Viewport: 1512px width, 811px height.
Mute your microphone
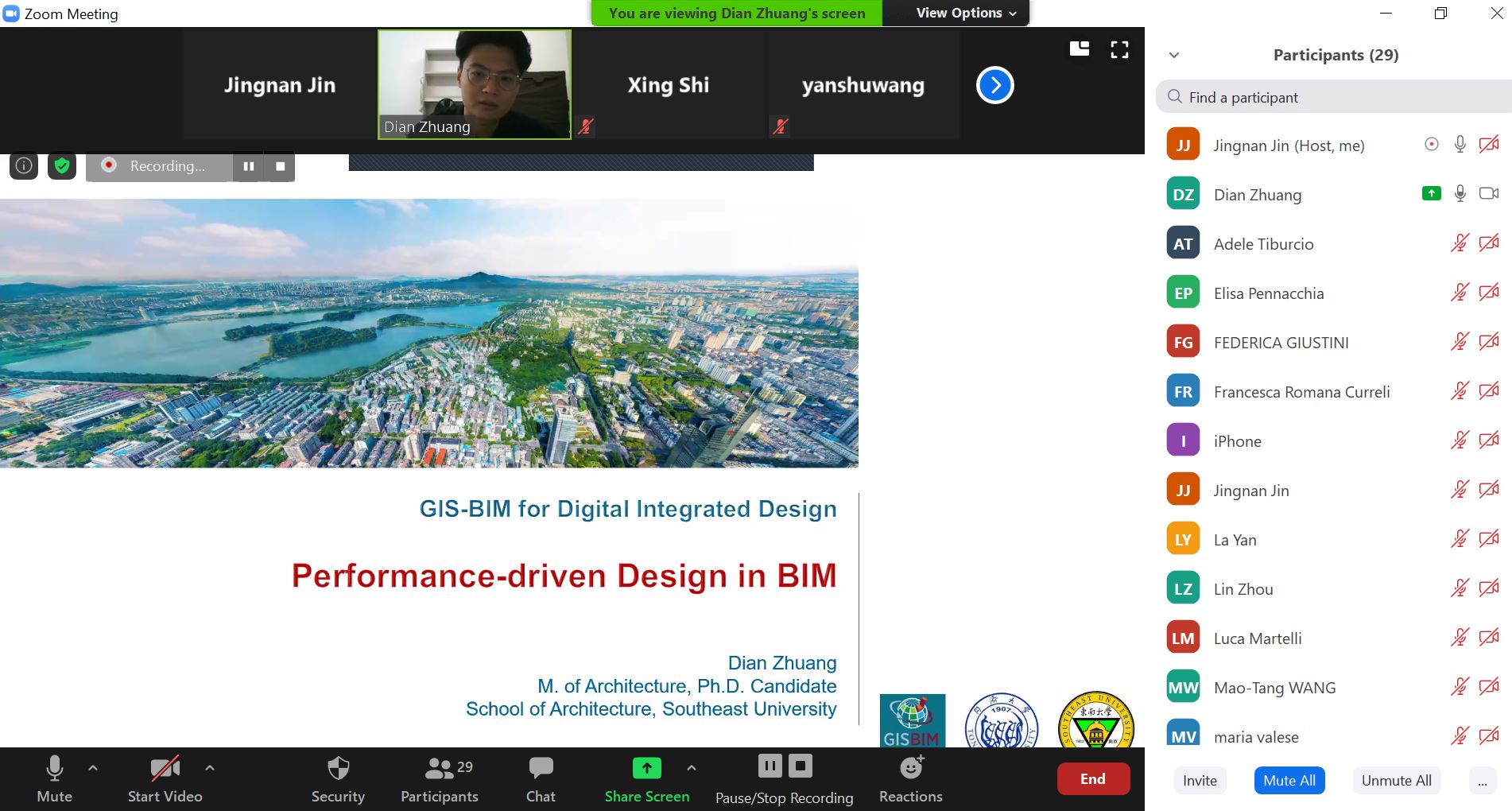54,769
